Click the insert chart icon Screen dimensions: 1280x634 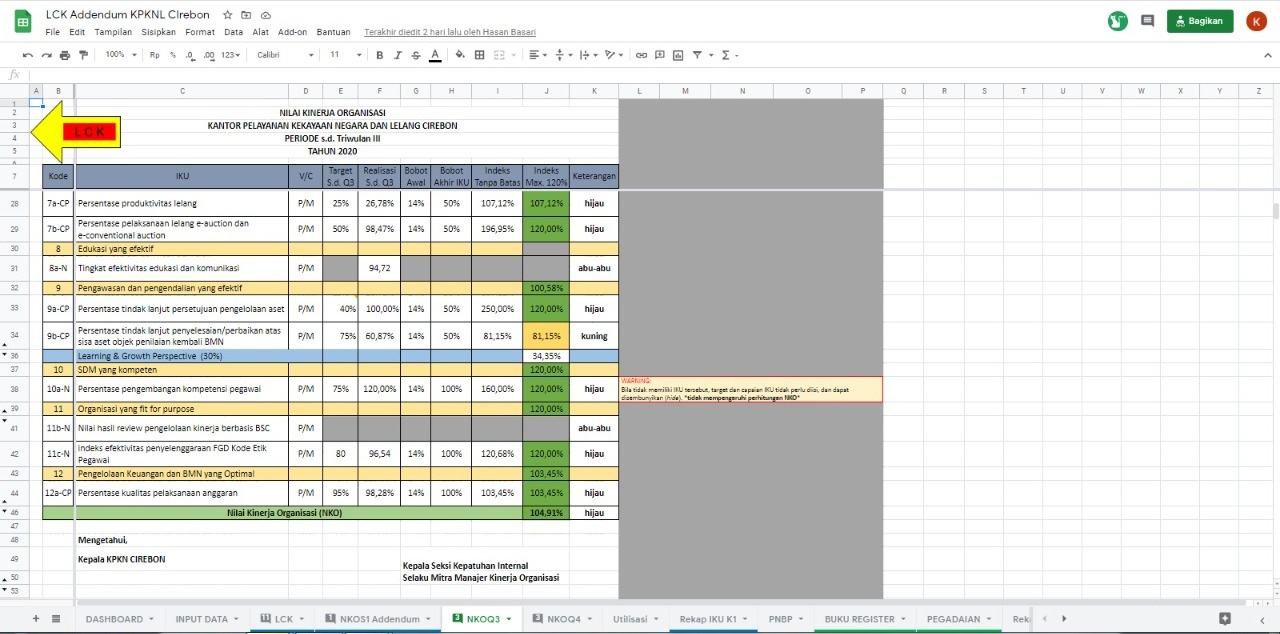coord(679,55)
